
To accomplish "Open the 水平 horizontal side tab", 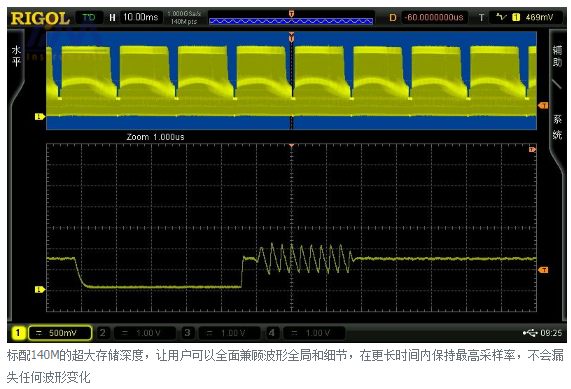I will point(16,56).
